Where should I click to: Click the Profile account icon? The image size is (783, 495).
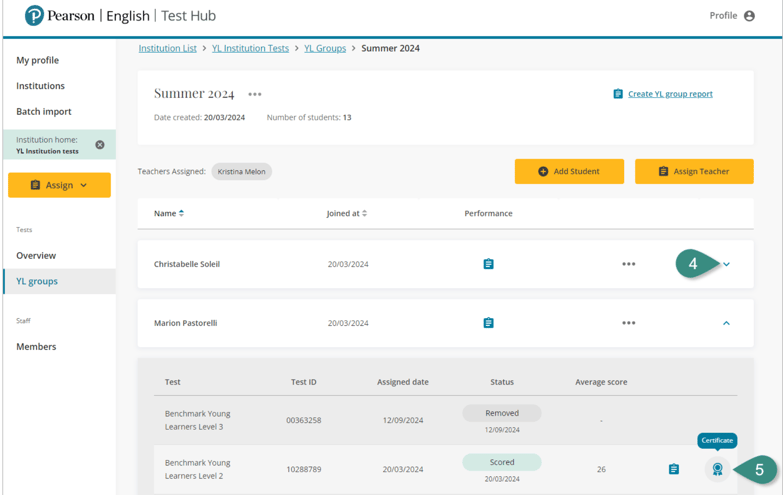tap(749, 16)
